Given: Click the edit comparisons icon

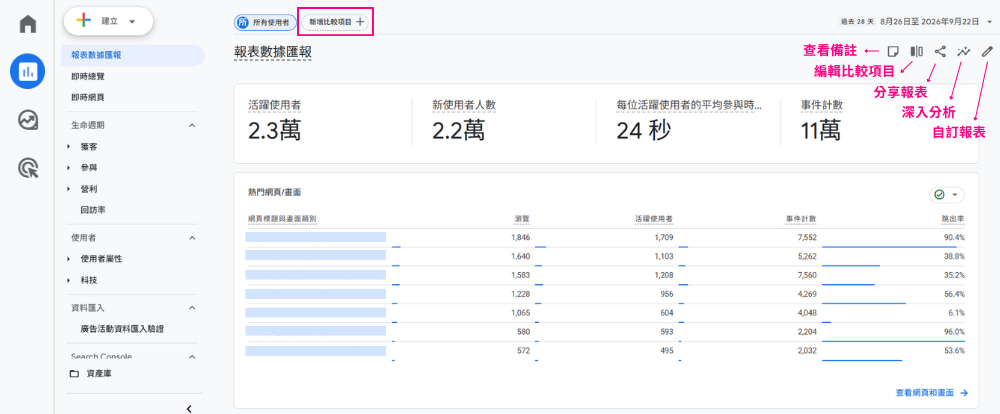Looking at the screenshot, I should [916, 52].
